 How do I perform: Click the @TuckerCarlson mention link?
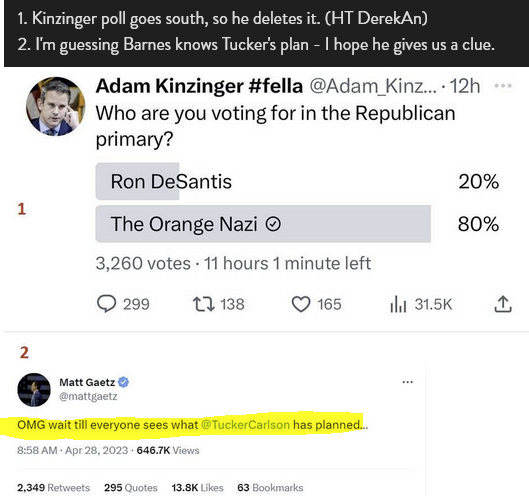245,424
